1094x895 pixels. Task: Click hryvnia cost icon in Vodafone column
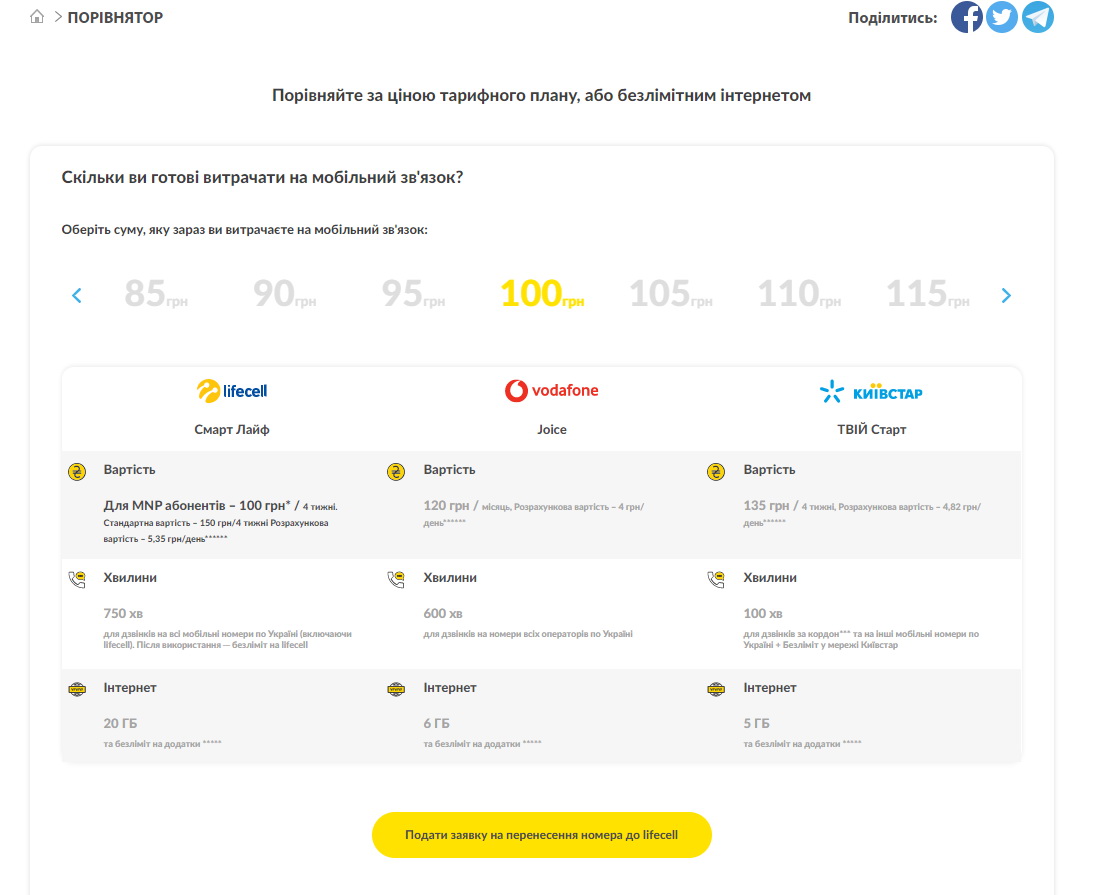pos(396,472)
